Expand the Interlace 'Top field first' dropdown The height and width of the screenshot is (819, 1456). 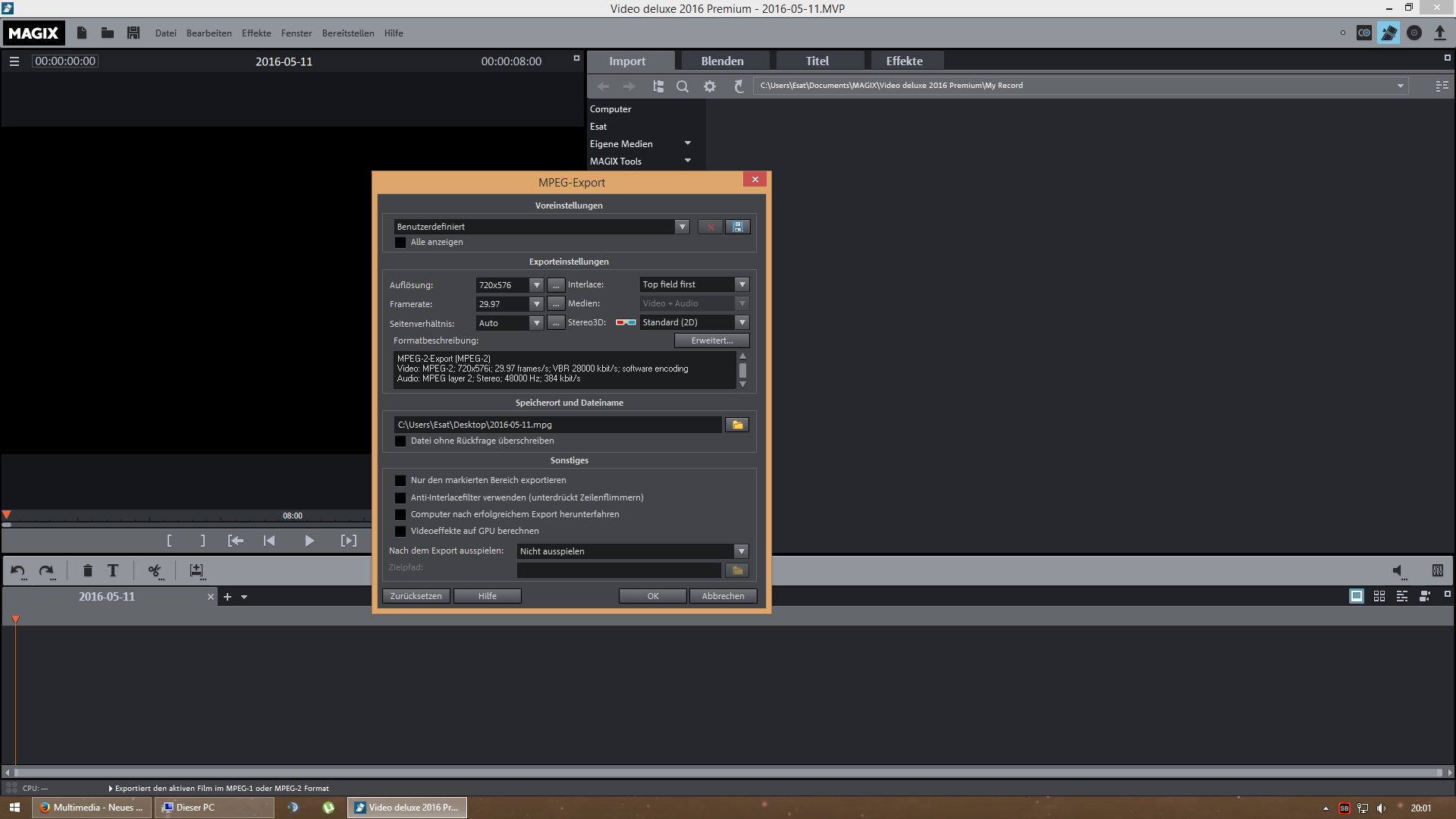click(742, 284)
